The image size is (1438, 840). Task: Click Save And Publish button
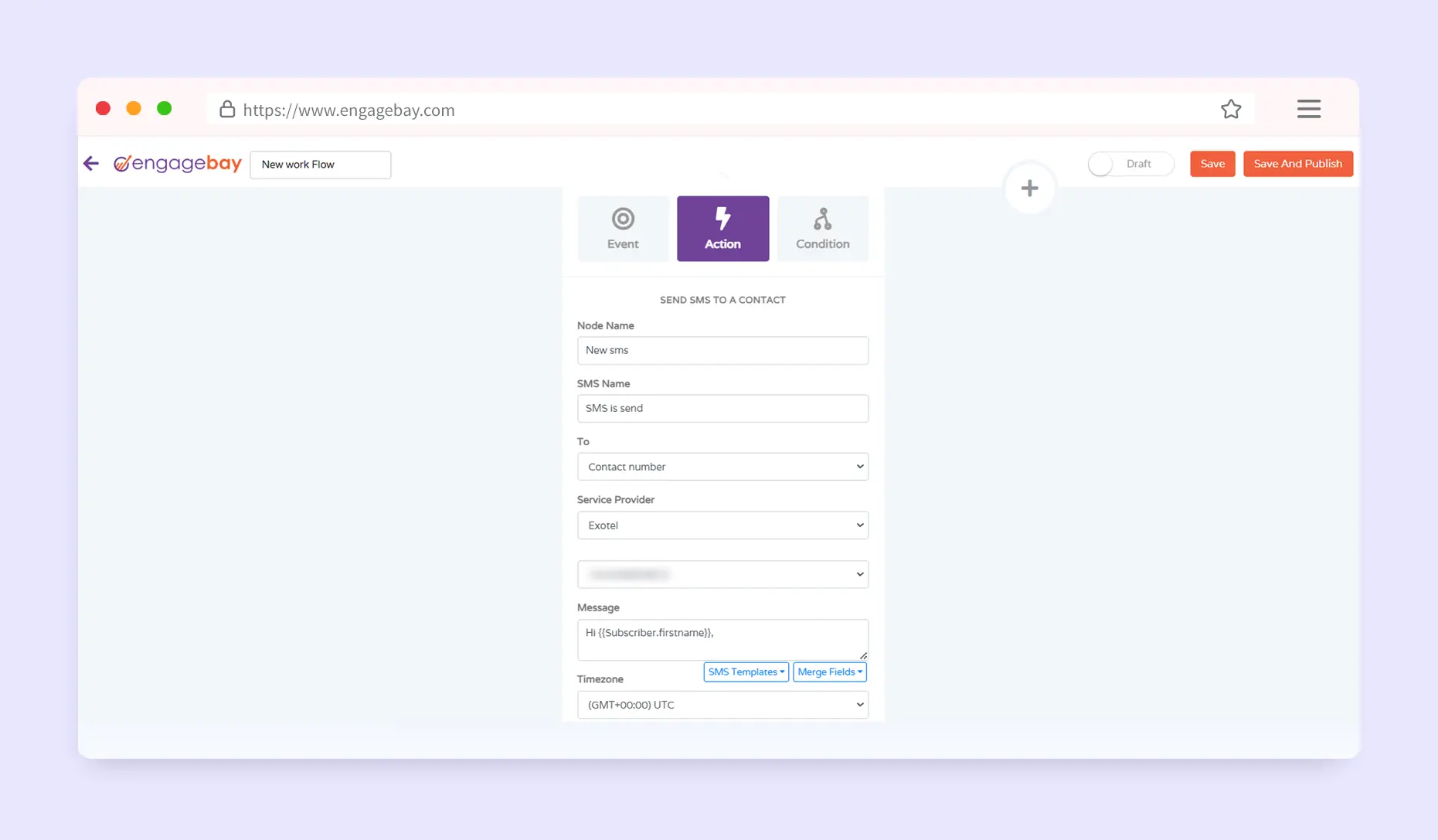click(x=1297, y=164)
